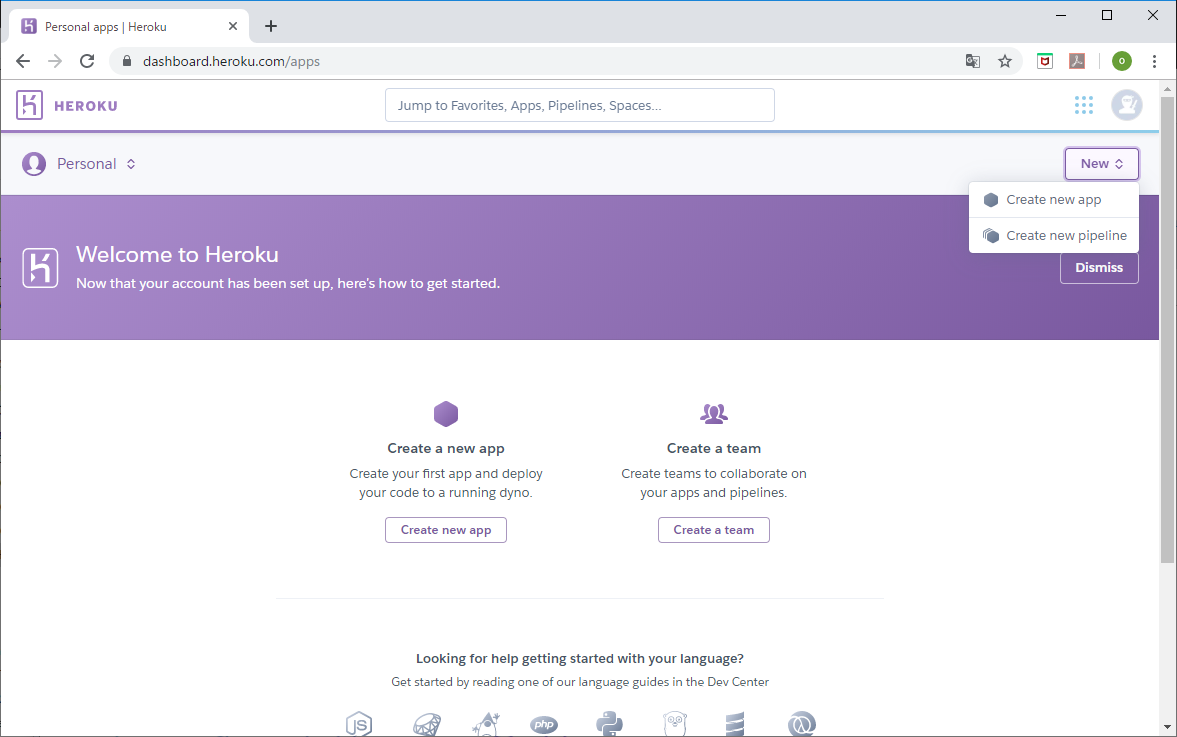This screenshot has height=737, width=1177.
Task: Close the Personal apps | Heroku tab
Action: point(233,26)
